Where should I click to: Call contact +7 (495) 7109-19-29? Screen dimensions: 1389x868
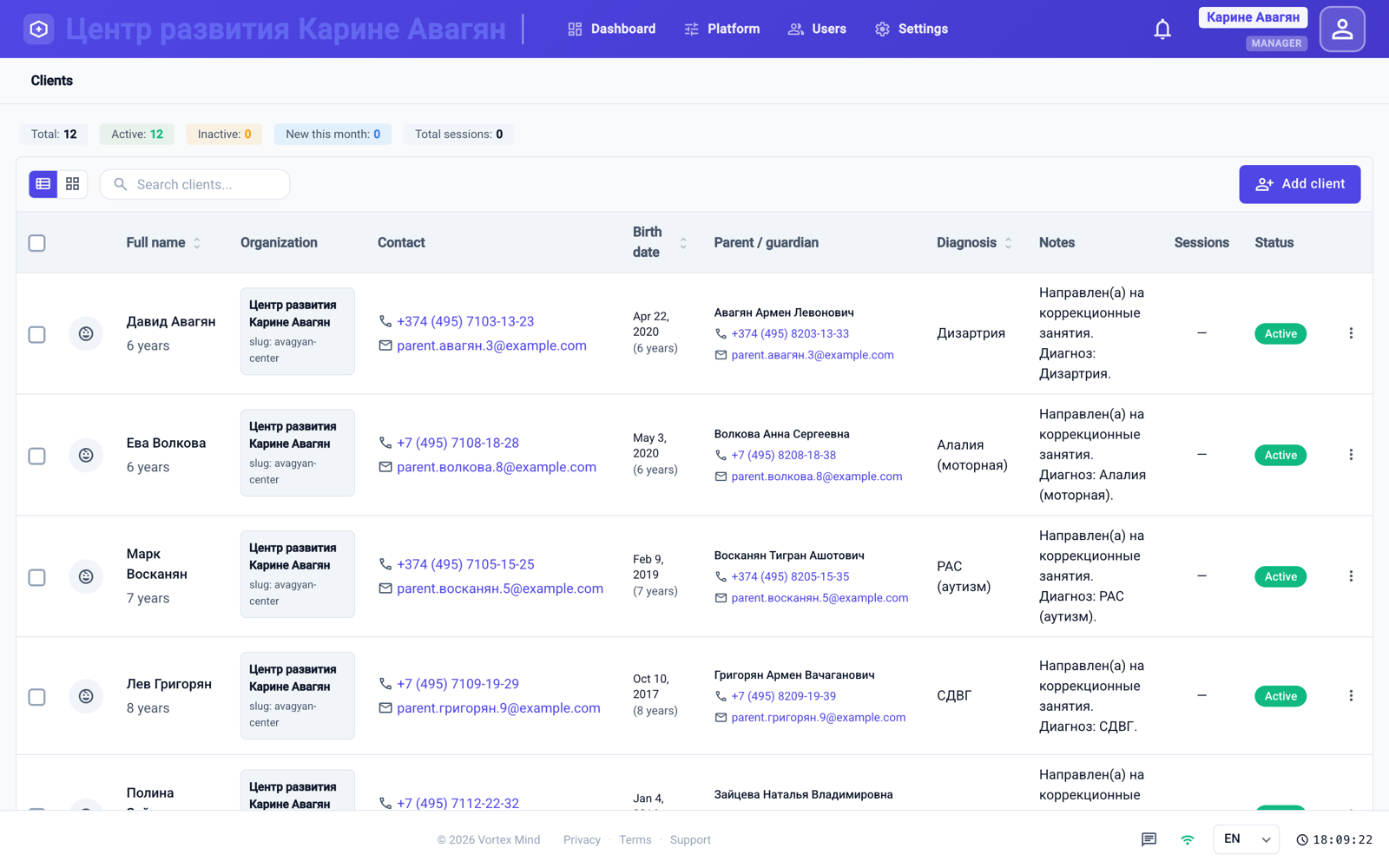click(x=458, y=684)
